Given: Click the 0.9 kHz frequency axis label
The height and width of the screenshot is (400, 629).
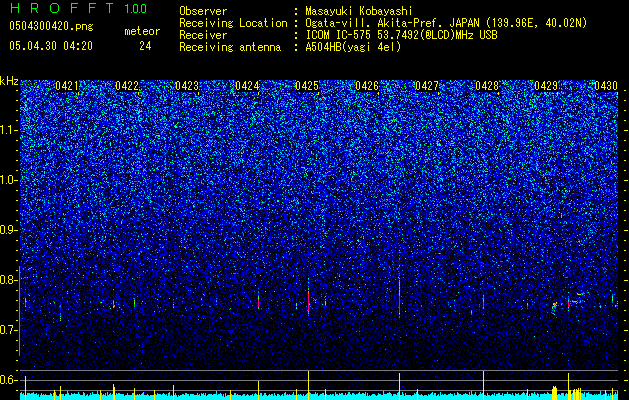Looking at the screenshot, I should pyautogui.click(x=9, y=230).
